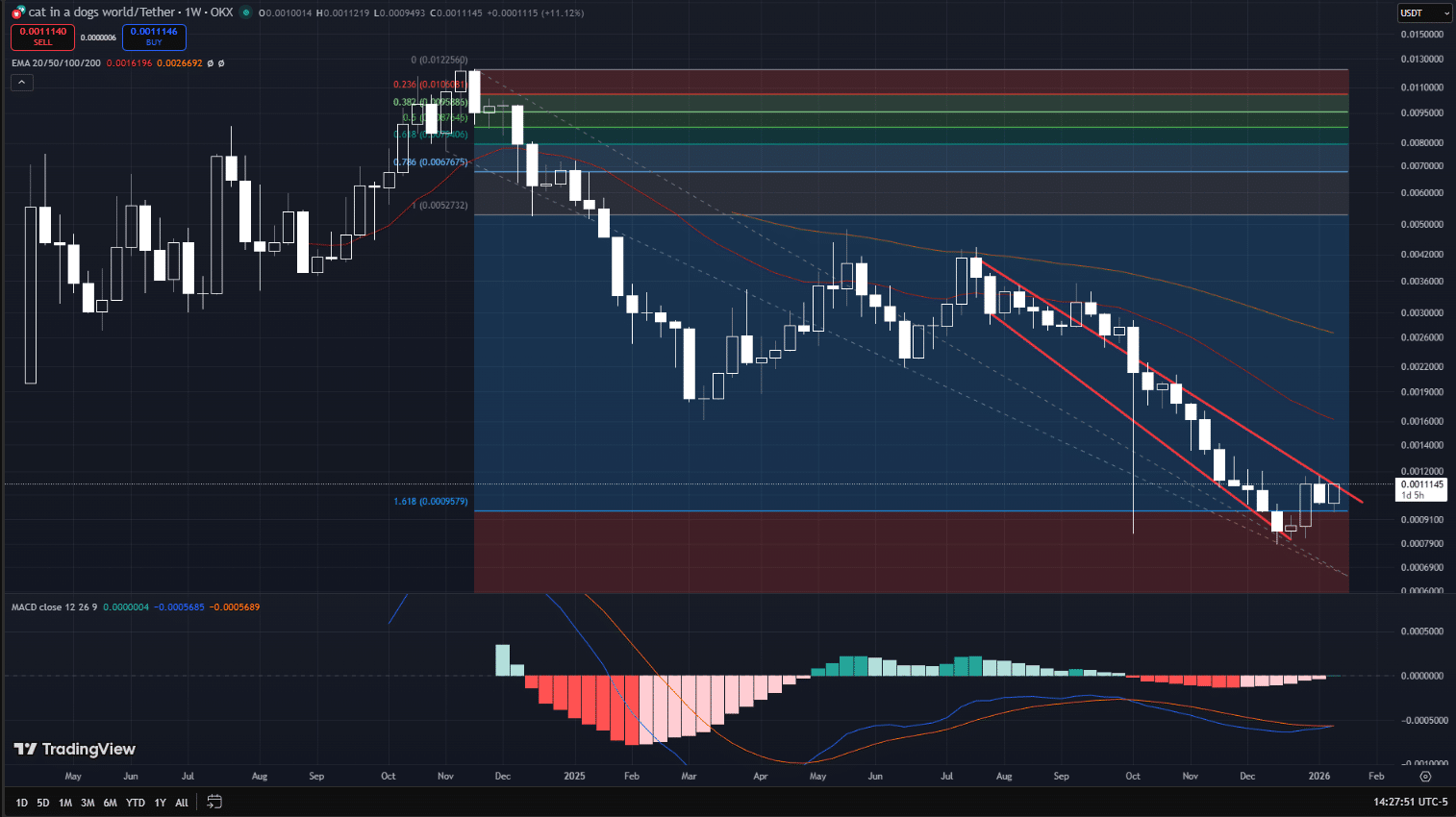
Task: Click the BUY 0.0011146 button
Action: tap(153, 38)
